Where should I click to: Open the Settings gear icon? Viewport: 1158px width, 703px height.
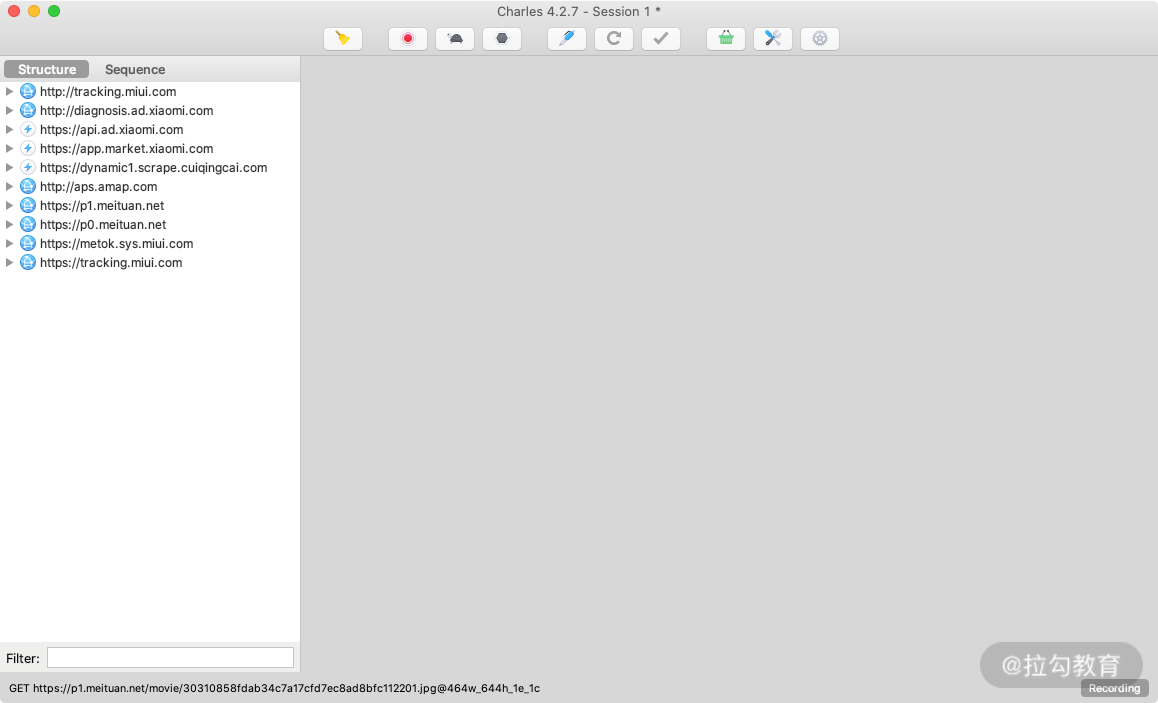[820, 38]
